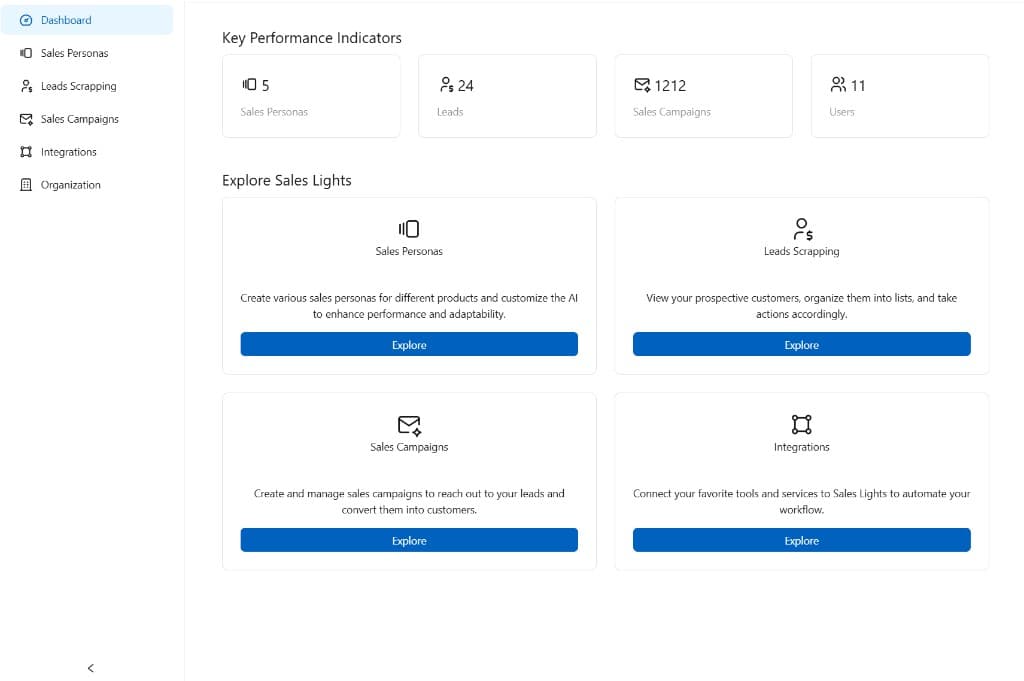Select Leads Scrapping in the sidebar menu
The height and width of the screenshot is (681, 1024).
tap(78, 86)
